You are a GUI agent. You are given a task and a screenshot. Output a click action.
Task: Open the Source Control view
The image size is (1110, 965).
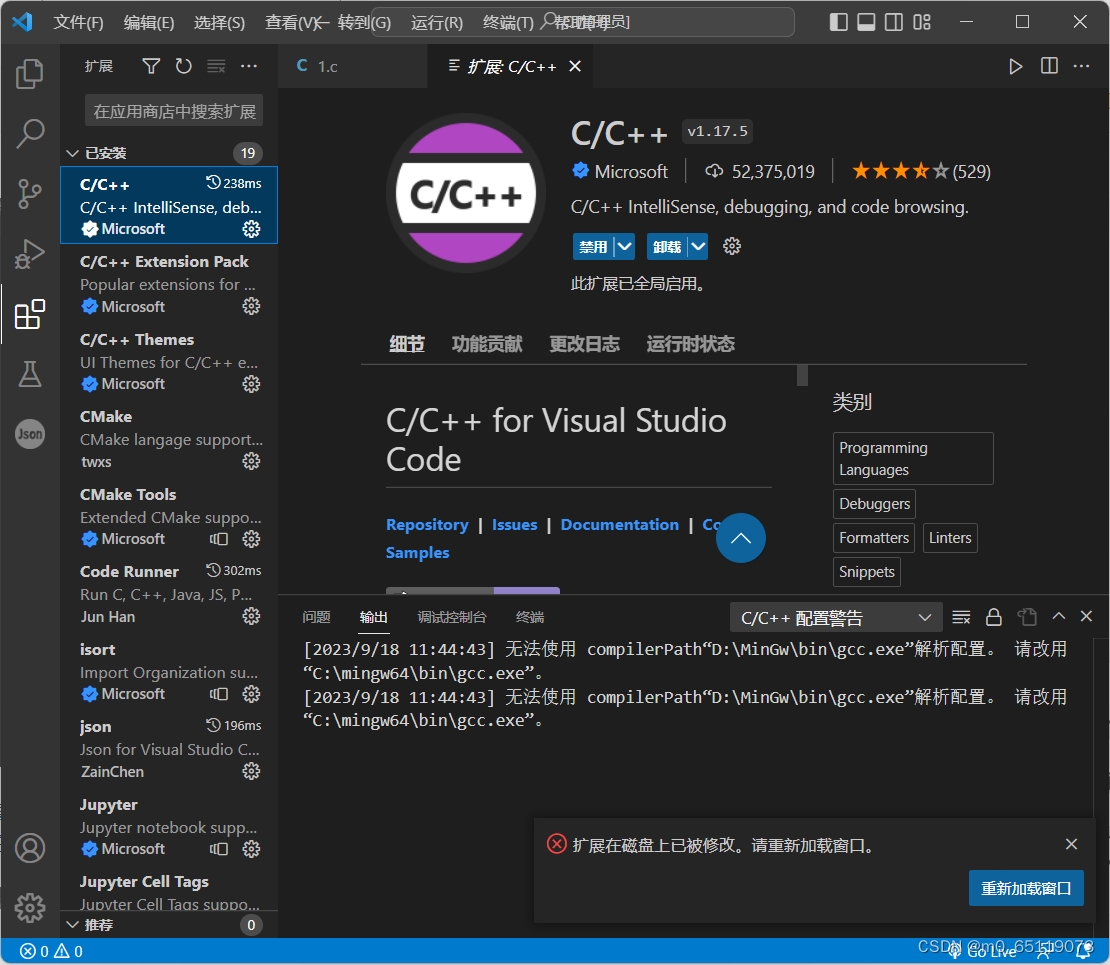click(30, 193)
